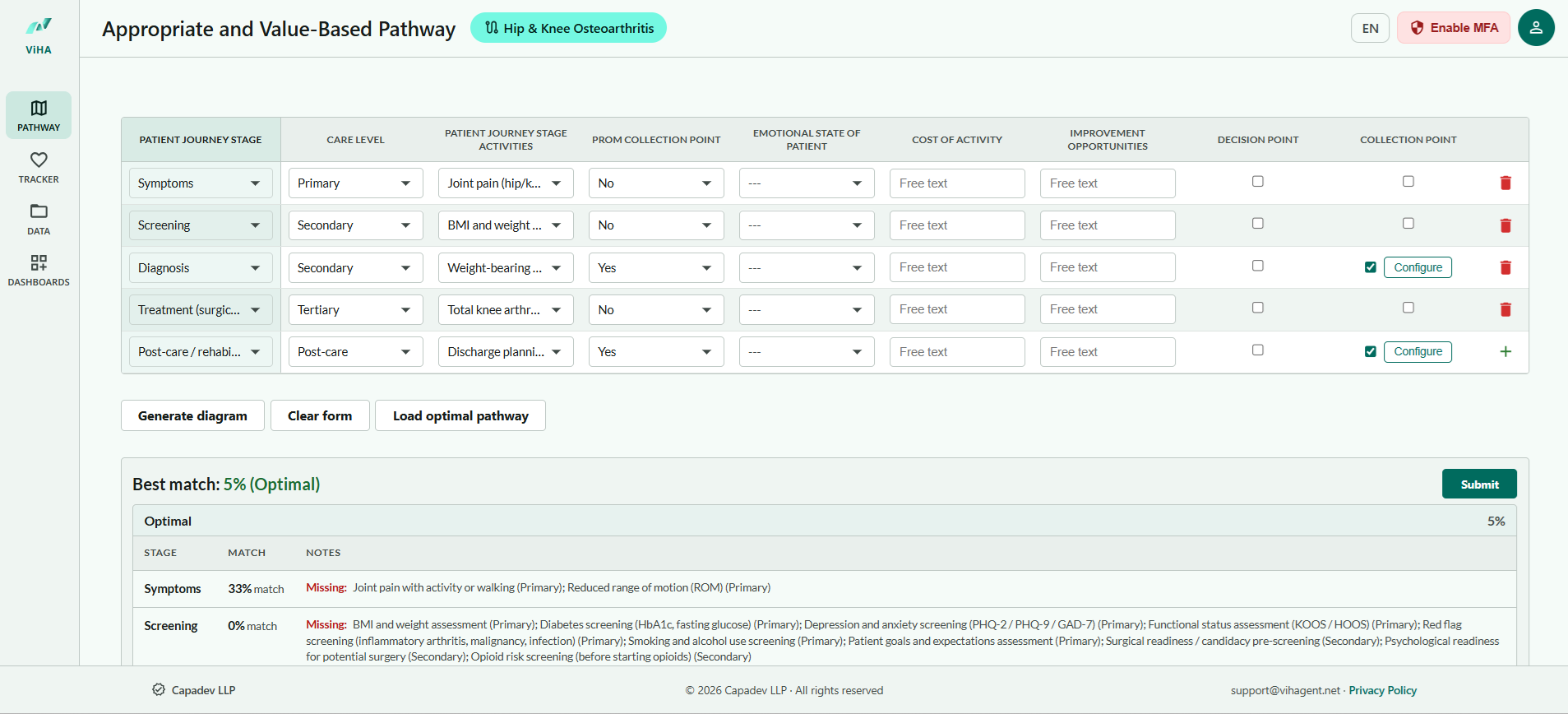Click the Clear form button
The width and height of the screenshot is (1568, 714).
pos(320,415)
